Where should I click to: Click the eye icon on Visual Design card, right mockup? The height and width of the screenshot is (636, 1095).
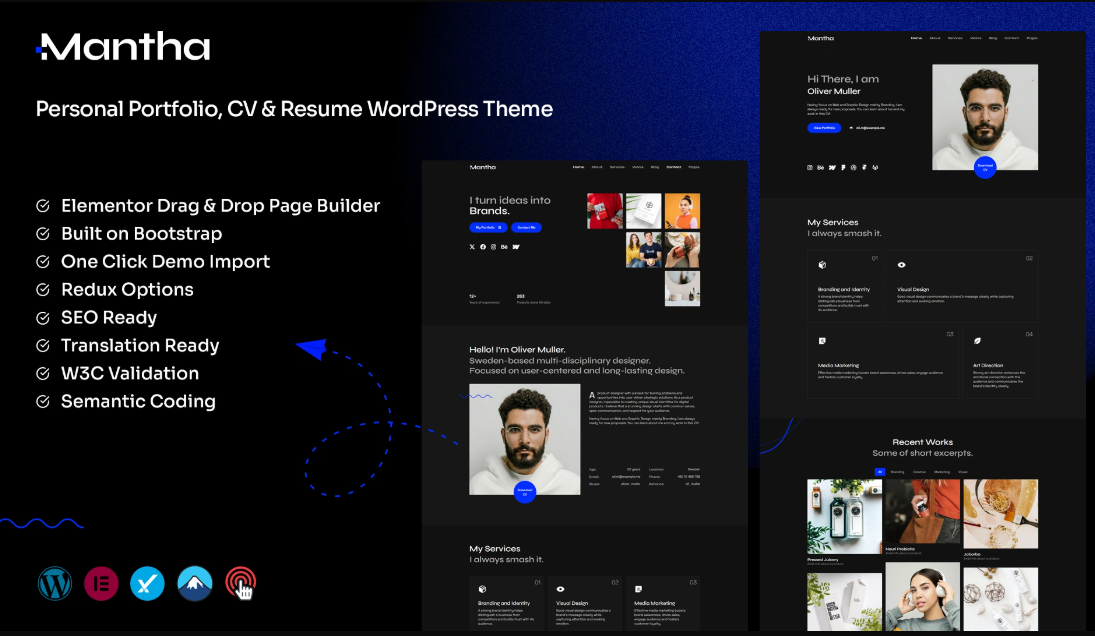pyautogui.click(x=902, y=265)
